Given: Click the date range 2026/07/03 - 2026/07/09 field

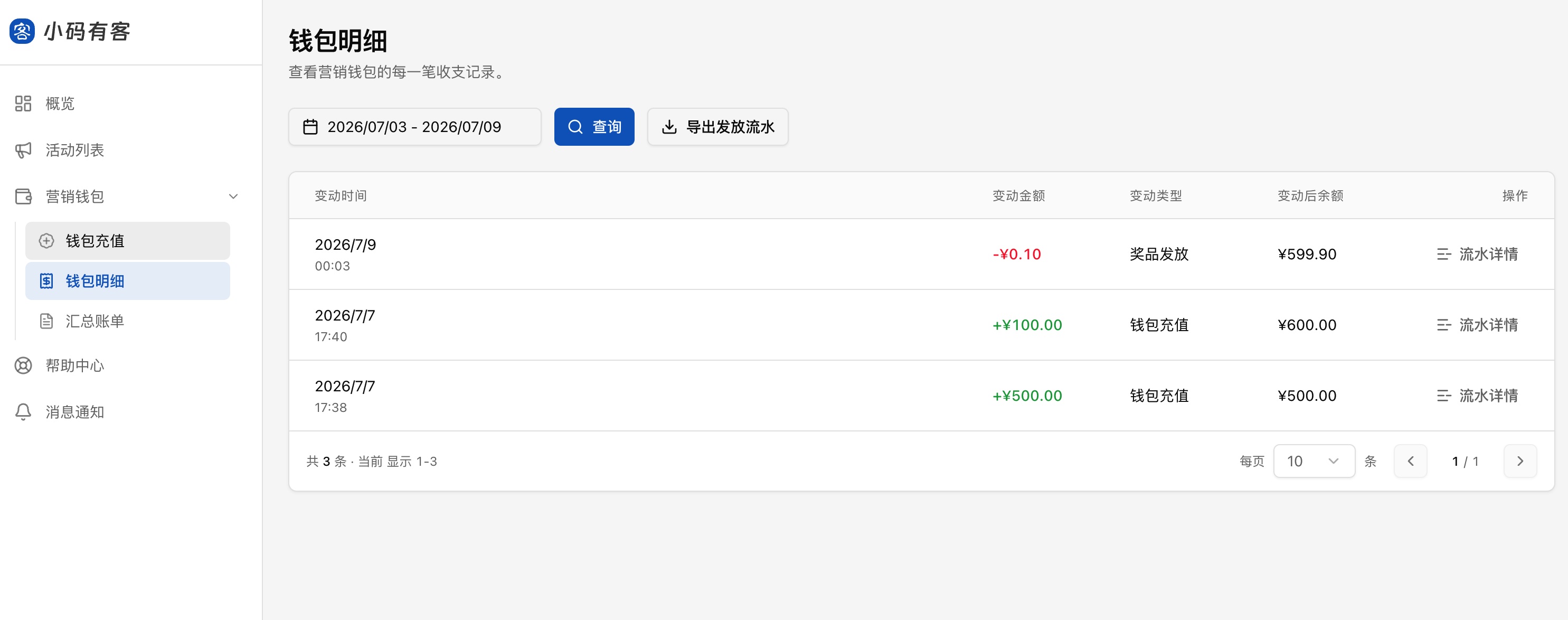Looking at the screenshot, I should point(414,127).
